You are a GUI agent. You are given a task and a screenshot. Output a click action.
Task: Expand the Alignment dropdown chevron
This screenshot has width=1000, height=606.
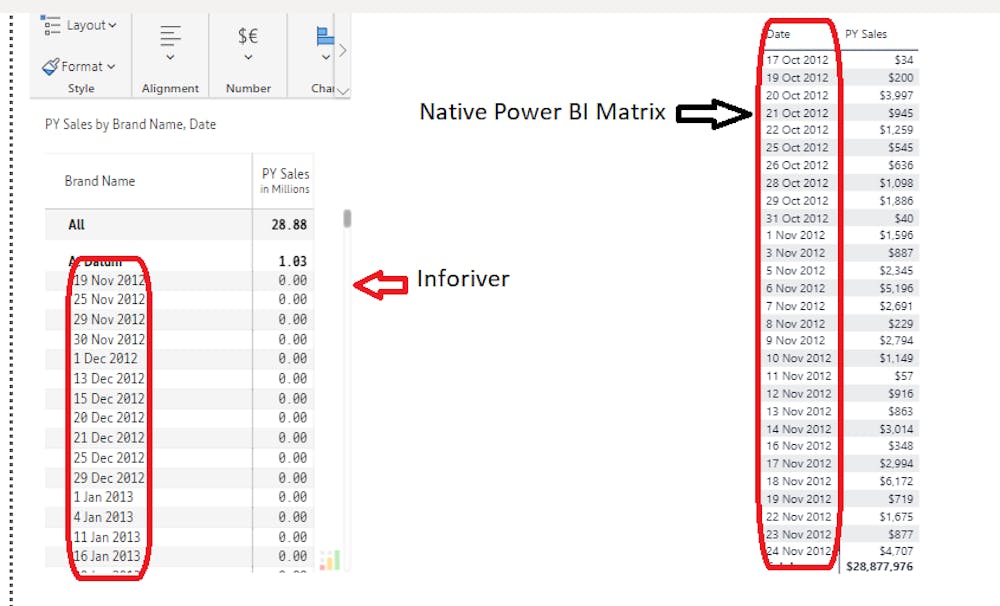coord(170,57)
